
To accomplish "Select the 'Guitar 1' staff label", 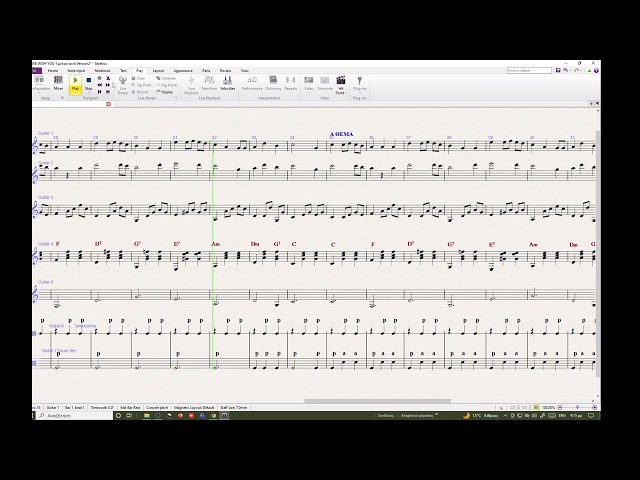I will click(x=46, y=133).
